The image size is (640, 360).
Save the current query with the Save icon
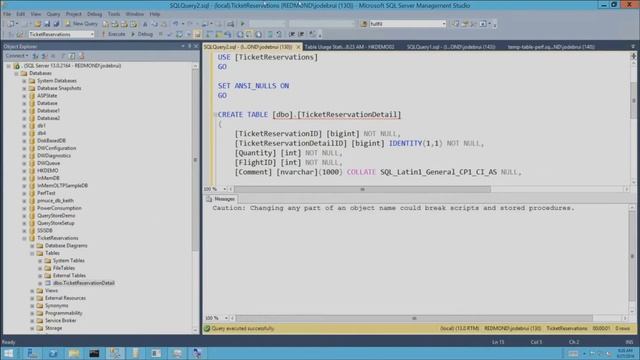pos(47,24)
